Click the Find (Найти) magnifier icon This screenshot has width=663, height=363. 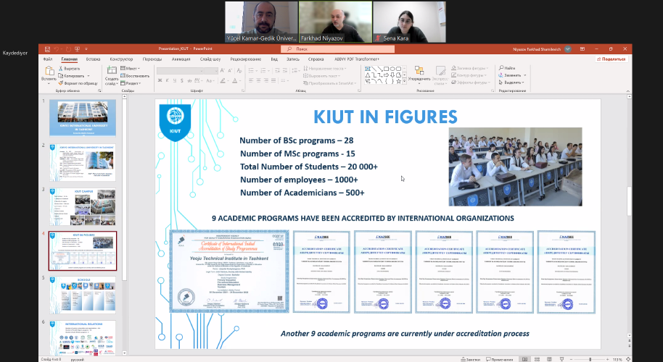tap(501, 68)
